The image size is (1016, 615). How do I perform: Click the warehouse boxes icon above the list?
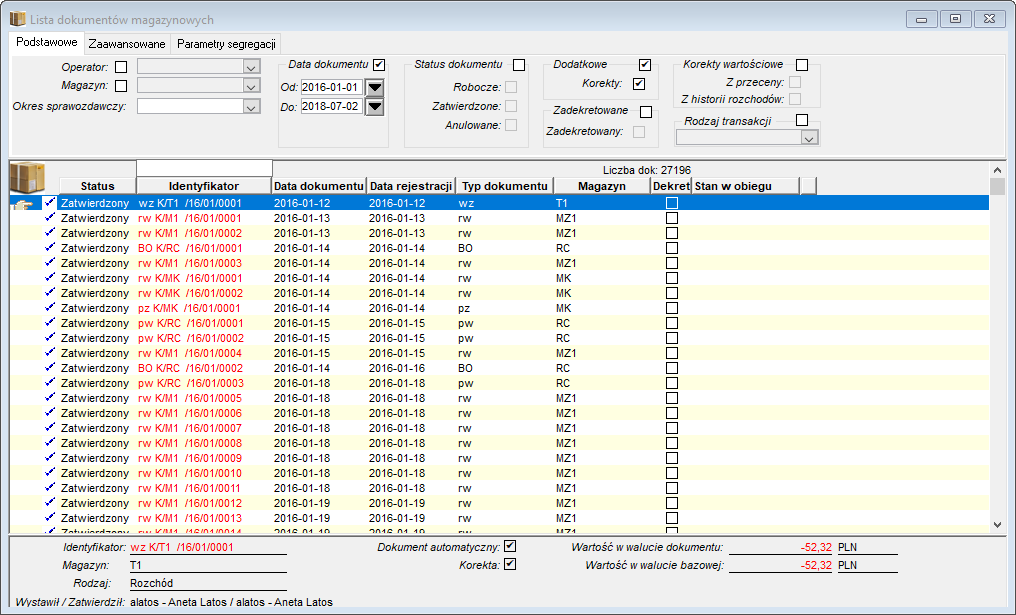27,178
